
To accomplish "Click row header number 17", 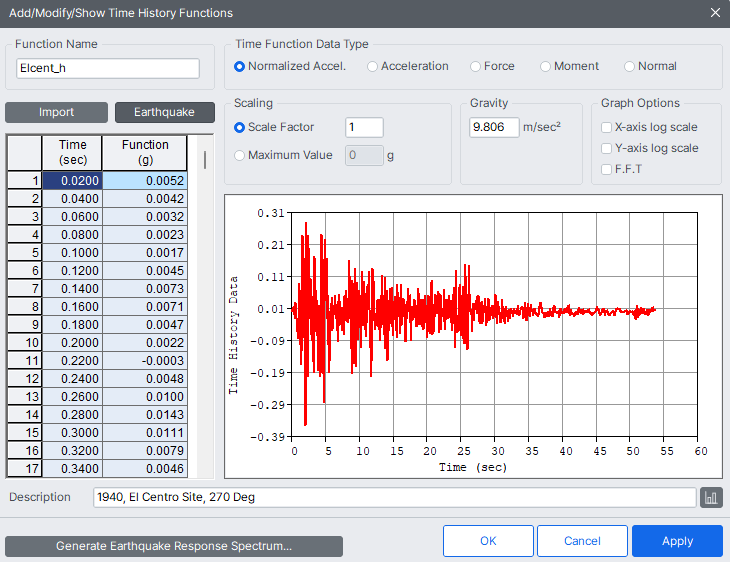I will pos(25,469).
